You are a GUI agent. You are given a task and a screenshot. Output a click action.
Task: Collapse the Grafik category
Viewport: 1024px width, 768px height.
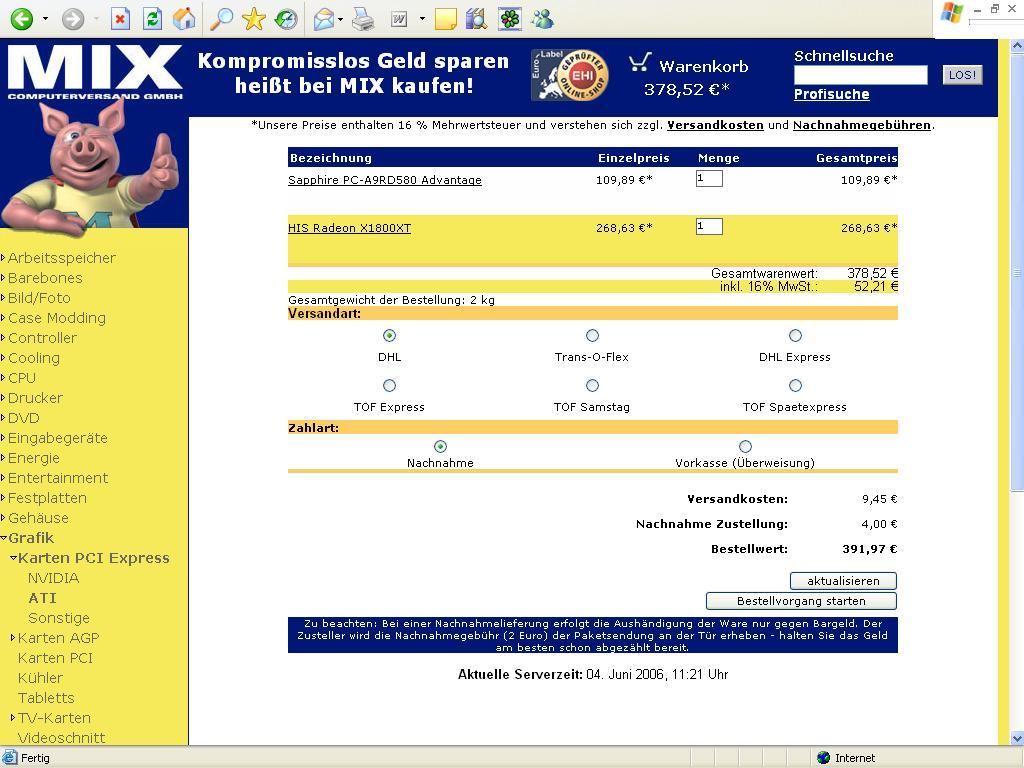pyautogui.click(x=4, y=538)
